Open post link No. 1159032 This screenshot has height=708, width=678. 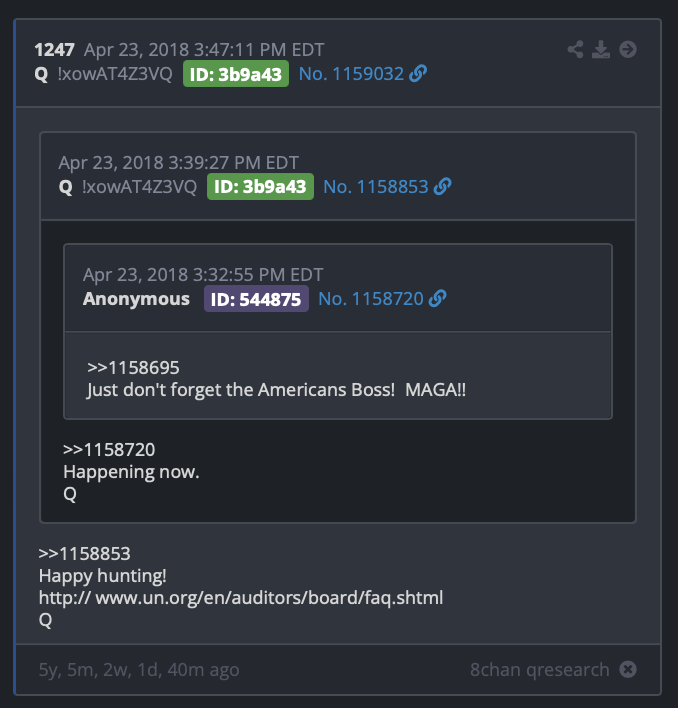pyautogui.click(x=351, y=74)
